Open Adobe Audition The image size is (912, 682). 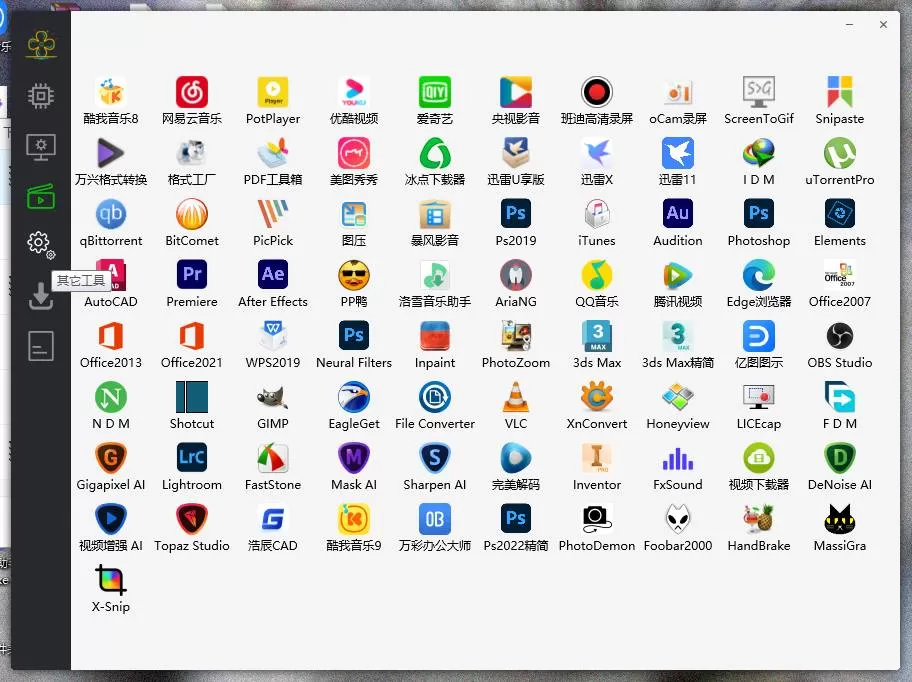tap(677, 214)
